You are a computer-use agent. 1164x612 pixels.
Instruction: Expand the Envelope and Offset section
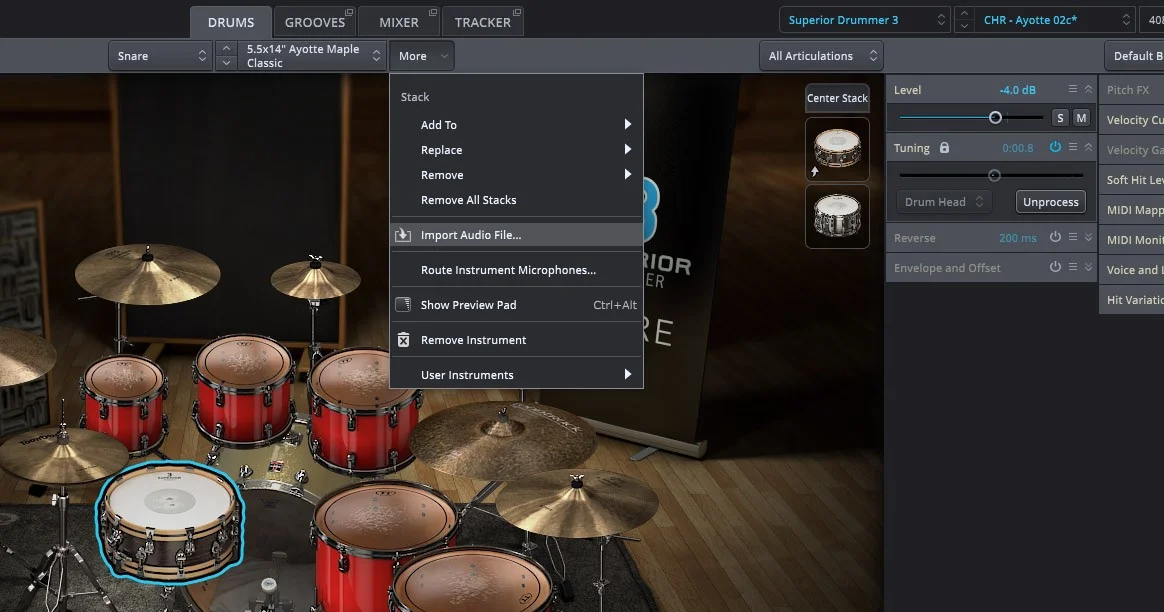coord(1088,267)
